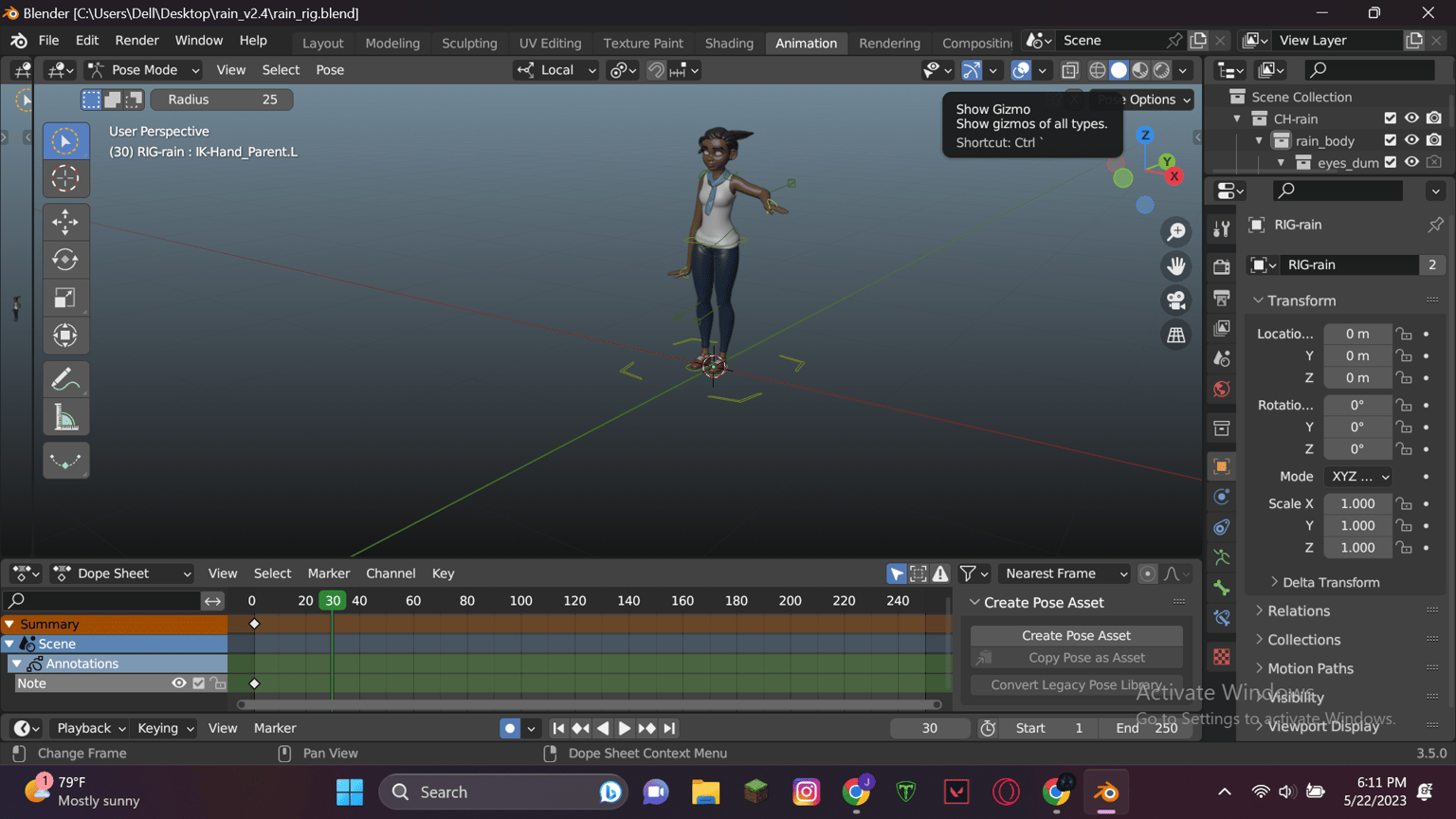This screenshot has width=1456, height=819.
Task: Jump to the end frame
Action: pos(669,728)
